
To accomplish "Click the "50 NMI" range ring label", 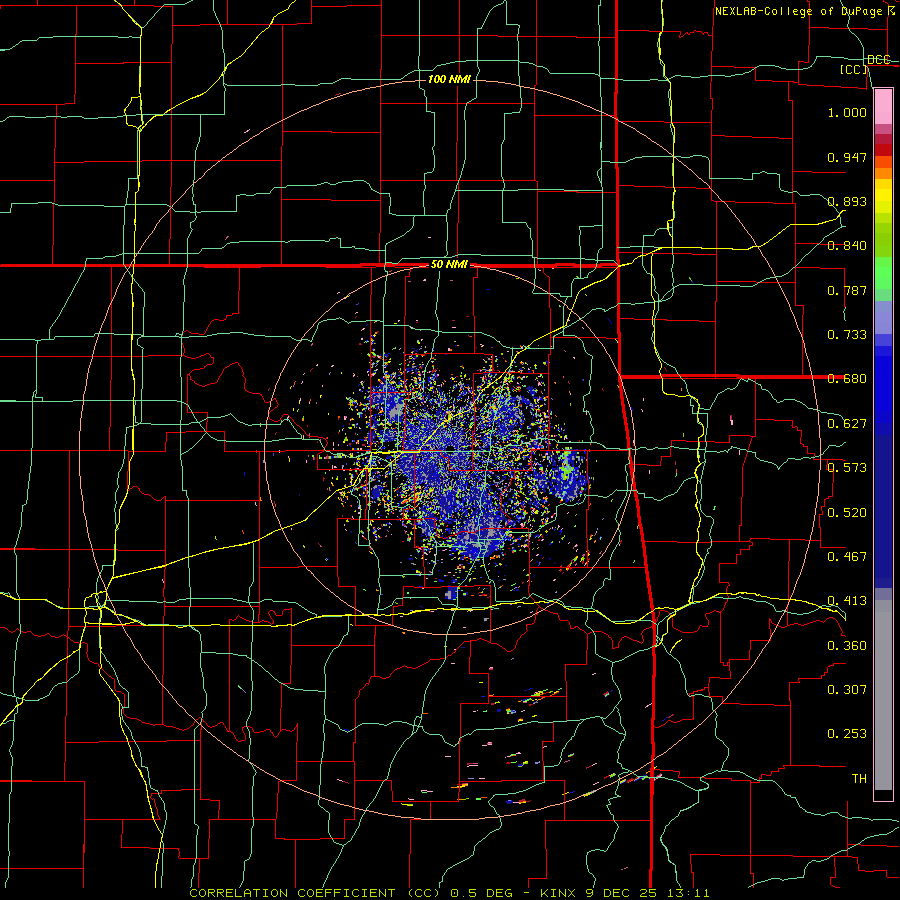I will pos(449,265).
